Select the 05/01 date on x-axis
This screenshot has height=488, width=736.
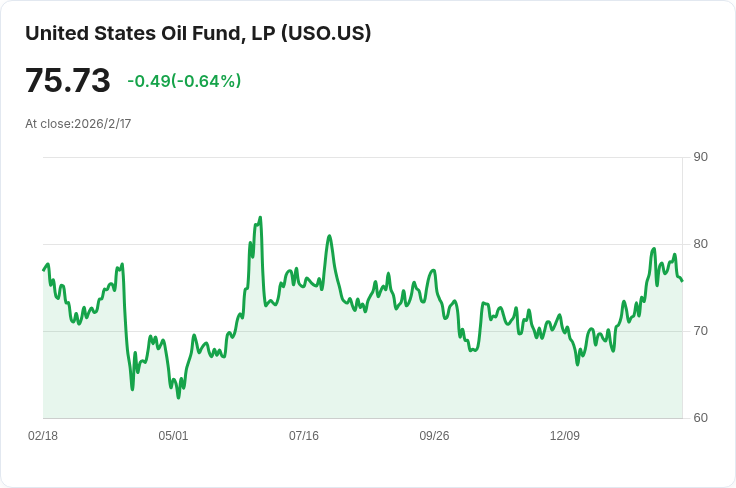coord(174,436)
